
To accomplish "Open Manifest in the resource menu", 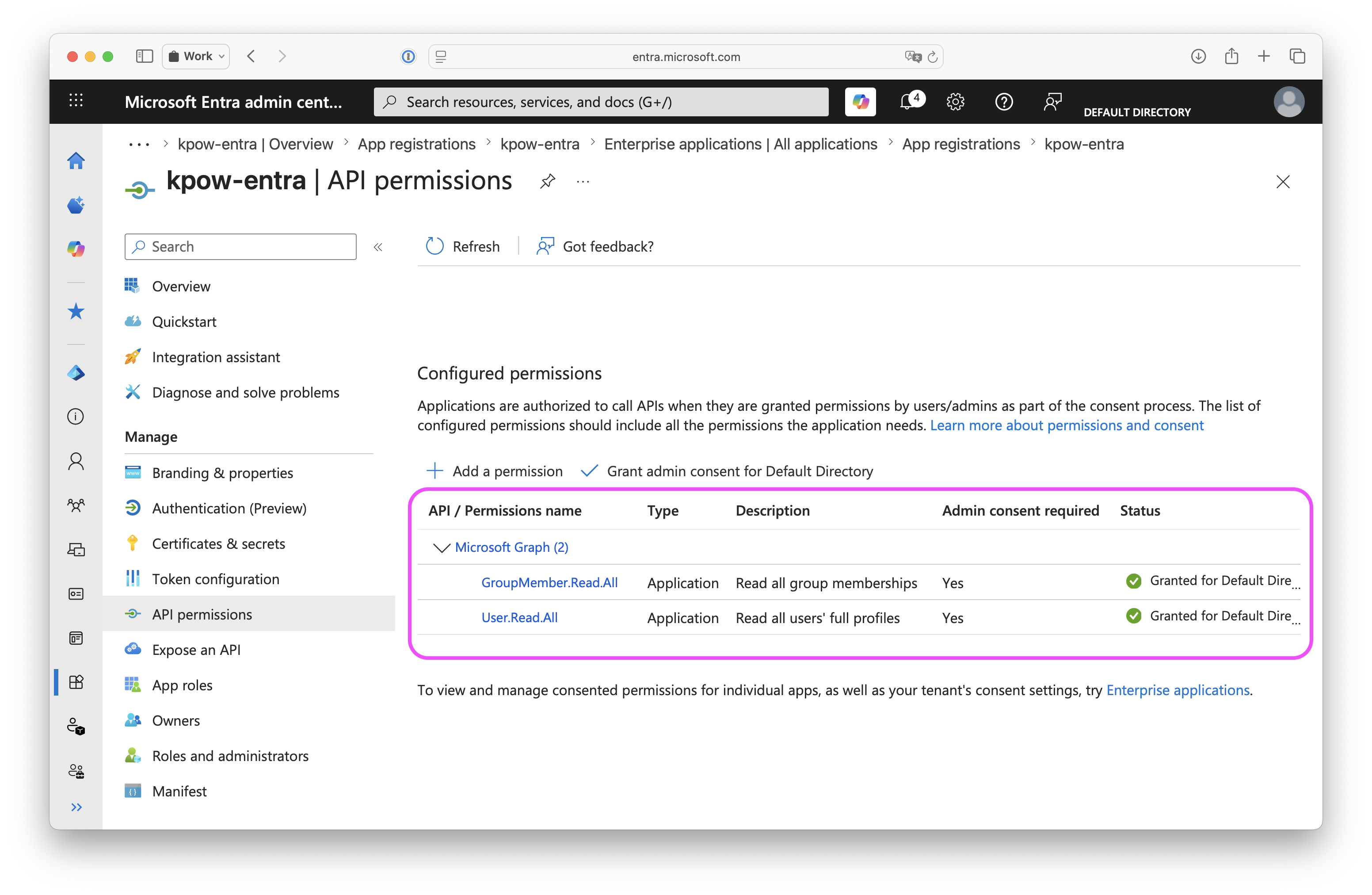I will click(179, 791).
